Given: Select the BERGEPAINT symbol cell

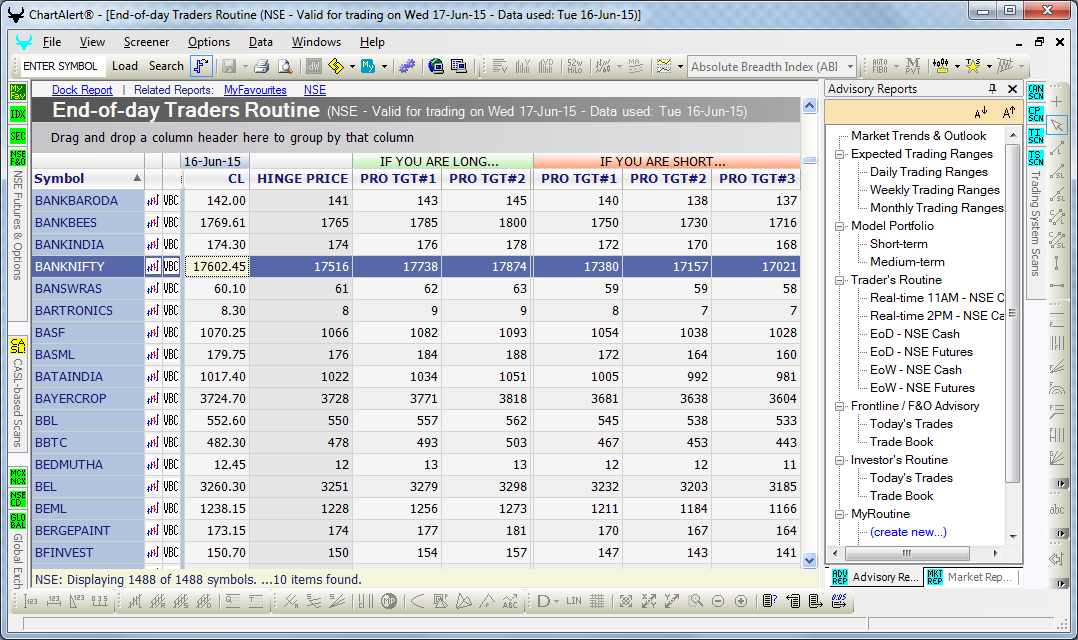Looking at the screenshot, I should tap(88, 531).
